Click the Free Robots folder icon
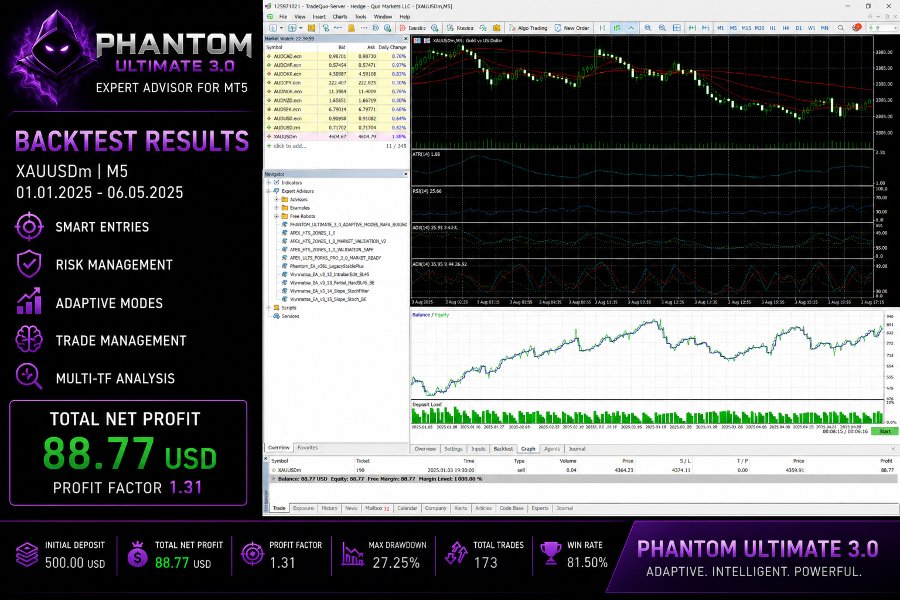Screen dimensions: 900x600 284,216
